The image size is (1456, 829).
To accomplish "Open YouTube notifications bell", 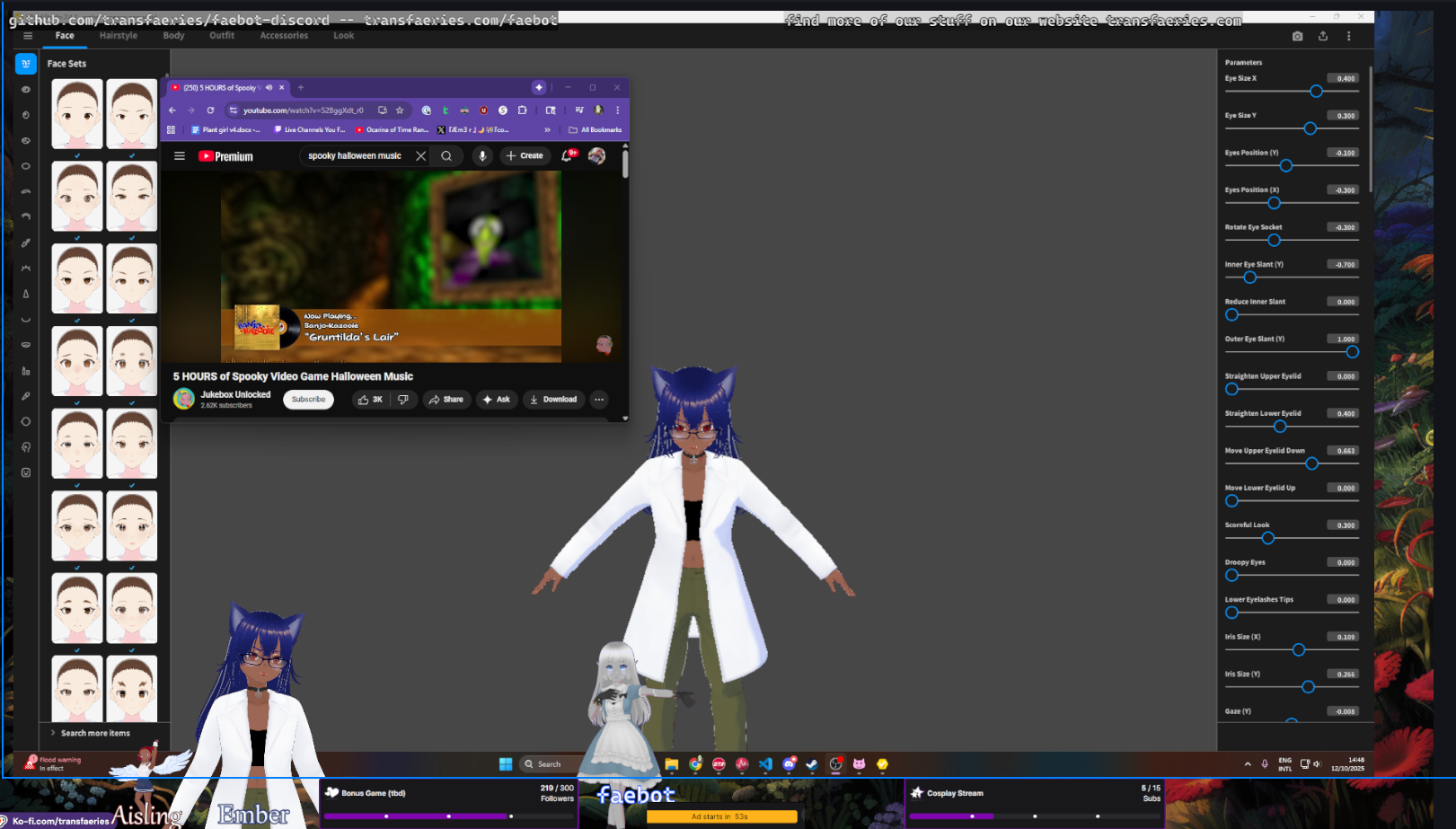I will coord(567,156).
